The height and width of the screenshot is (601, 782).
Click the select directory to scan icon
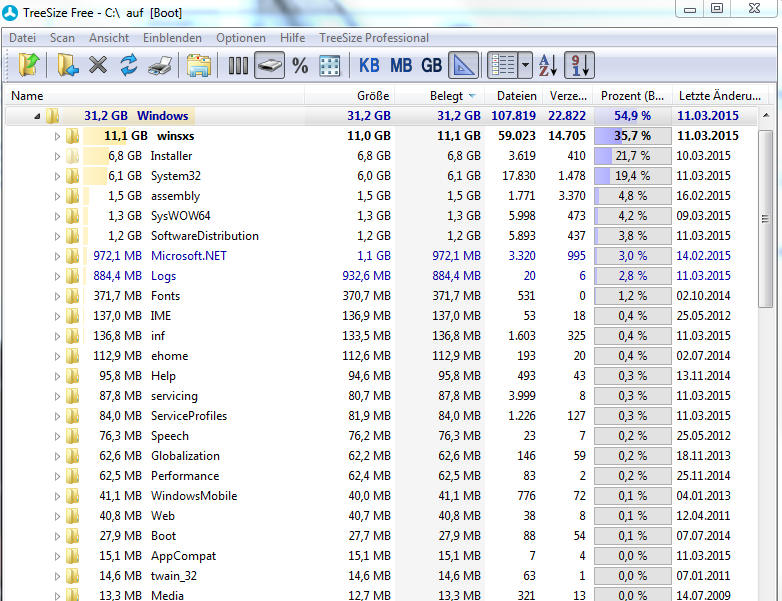(x=67, y=65)
